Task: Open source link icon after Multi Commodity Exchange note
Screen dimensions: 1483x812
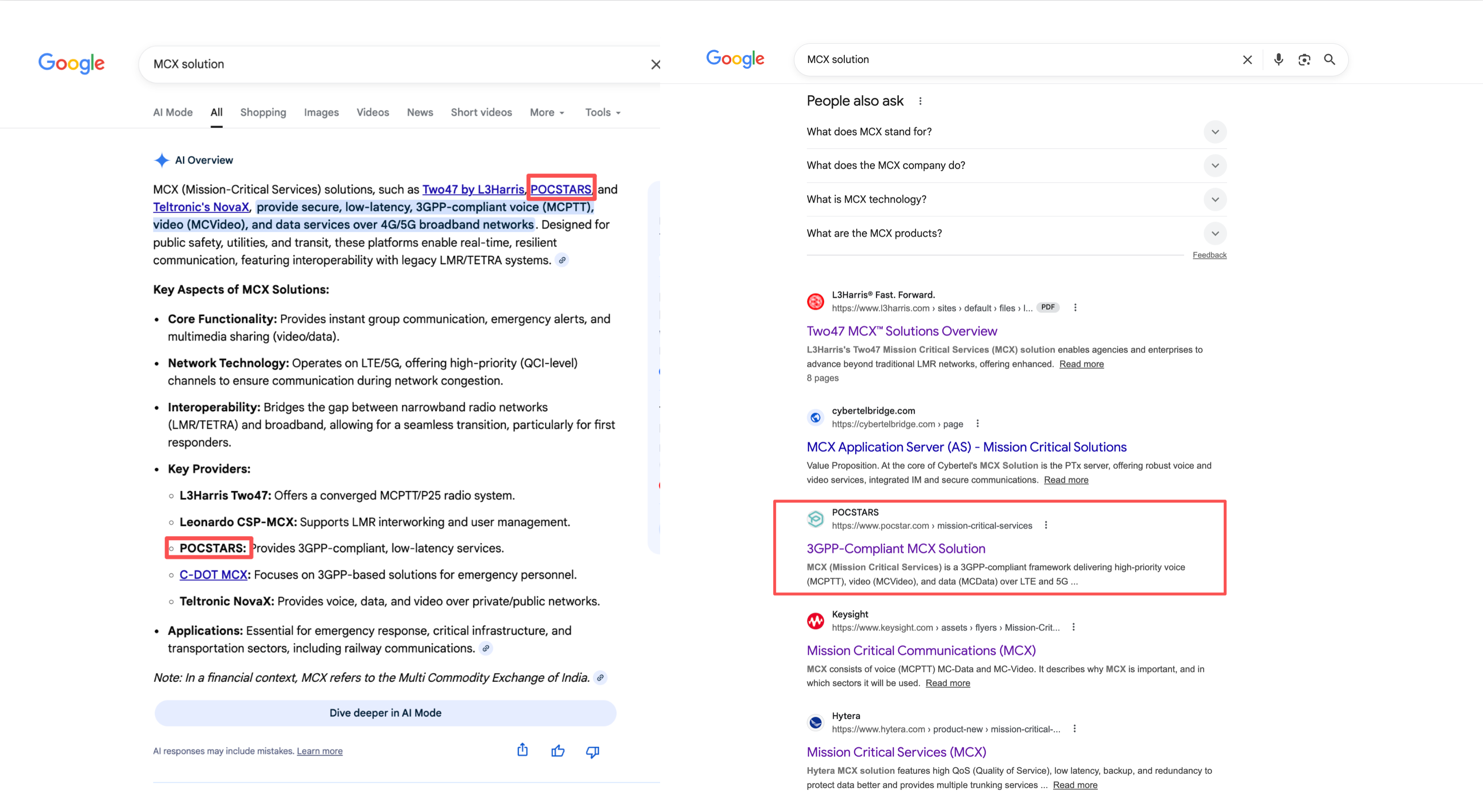Action: point(601,678)
